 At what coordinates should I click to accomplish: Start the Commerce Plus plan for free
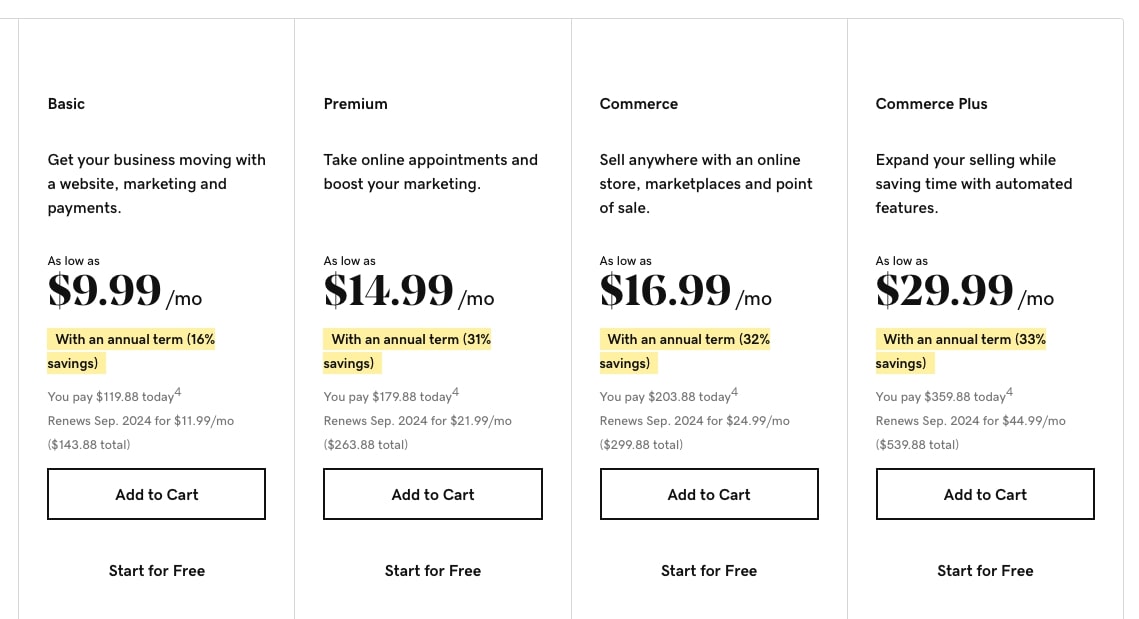tap(985, 571)
